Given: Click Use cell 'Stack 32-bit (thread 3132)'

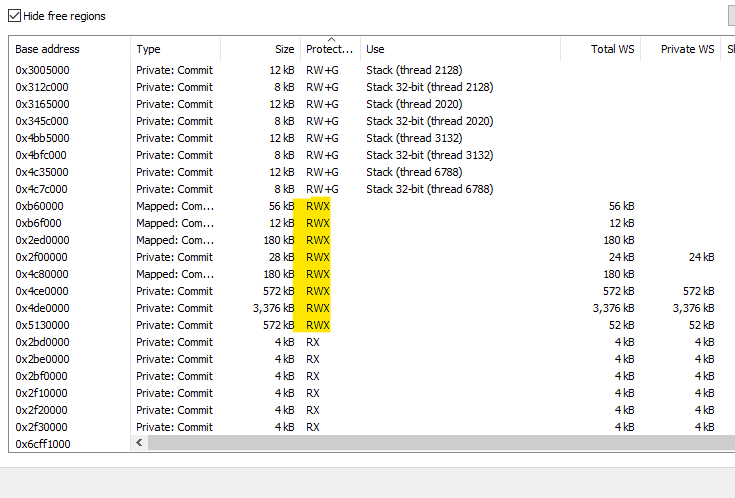Looking at the screenshot, I should [429, 155].
